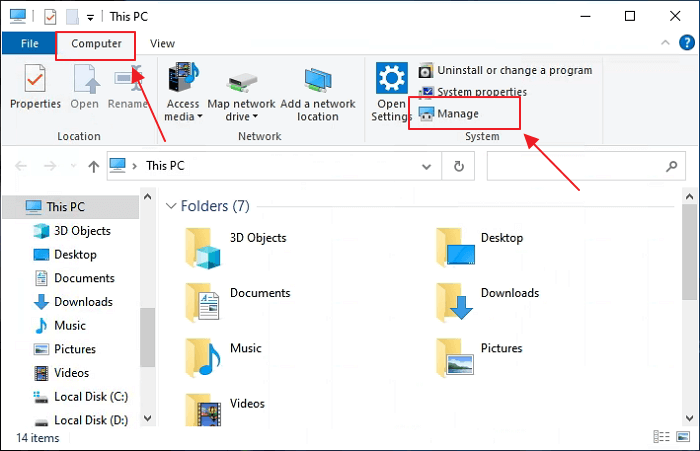Click the main pane scroll down arrow
The height and width of the screenshot is (451, 700).
coord(689,418)
